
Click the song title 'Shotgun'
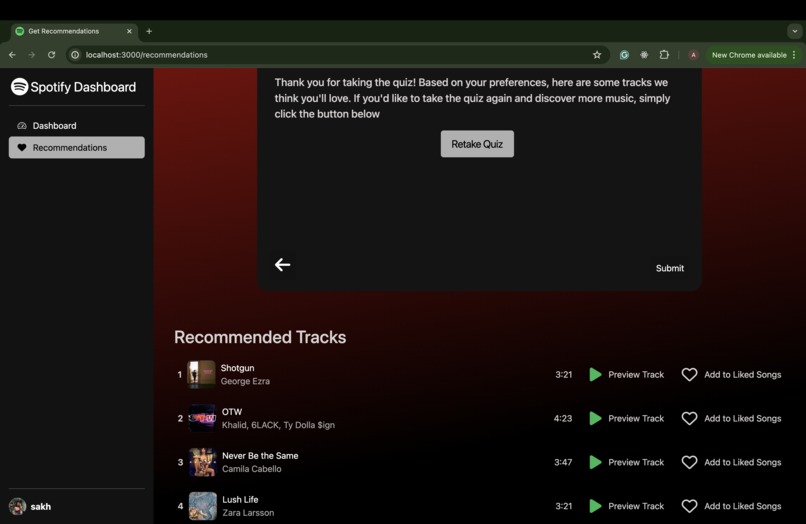(x=237, y=368)
